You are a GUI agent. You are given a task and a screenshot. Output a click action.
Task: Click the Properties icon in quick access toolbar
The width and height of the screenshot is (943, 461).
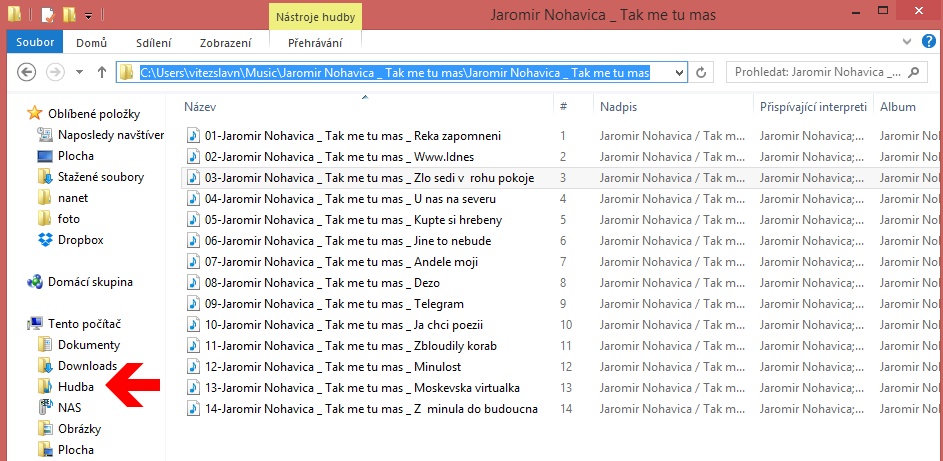pyautogui.click(x=47, y=15)
